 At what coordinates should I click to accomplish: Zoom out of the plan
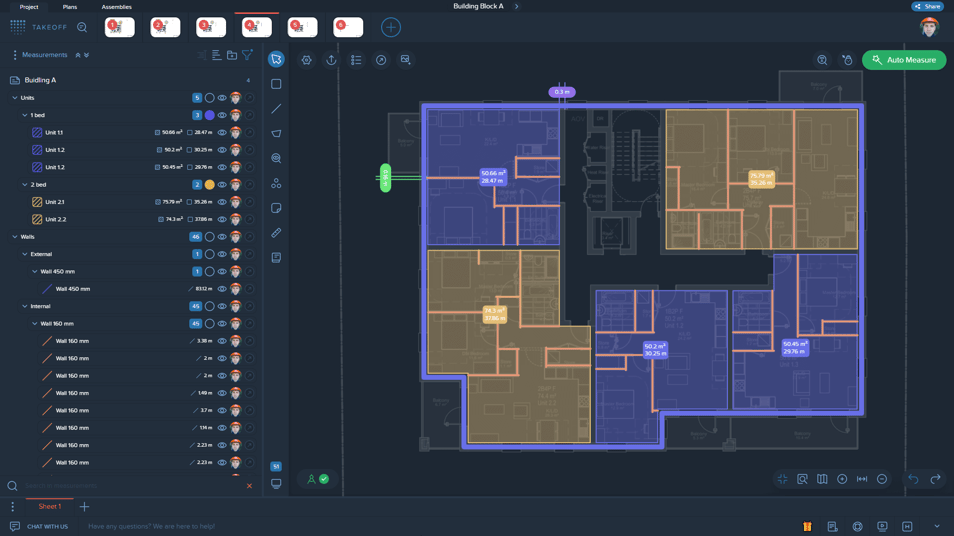click(x=882, y=479)
